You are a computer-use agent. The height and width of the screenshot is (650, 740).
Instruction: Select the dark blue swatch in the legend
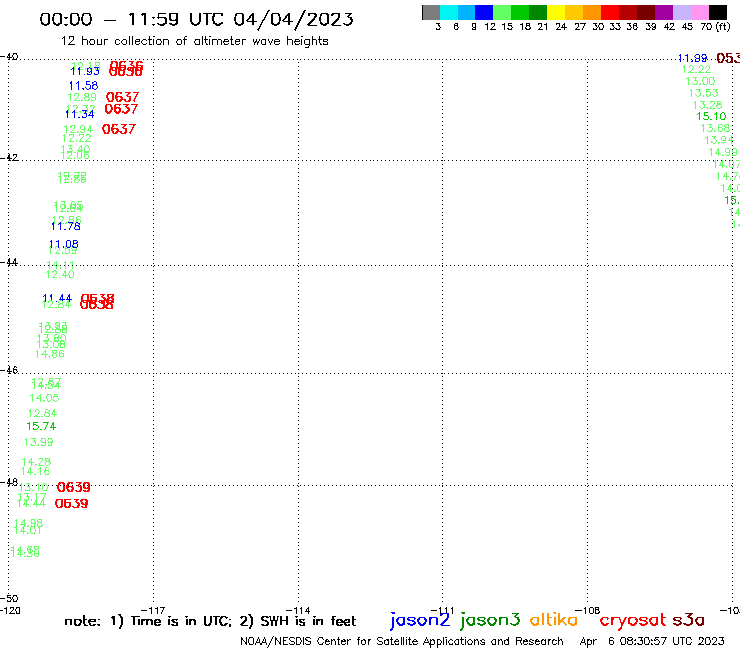[x=484, y=12]
